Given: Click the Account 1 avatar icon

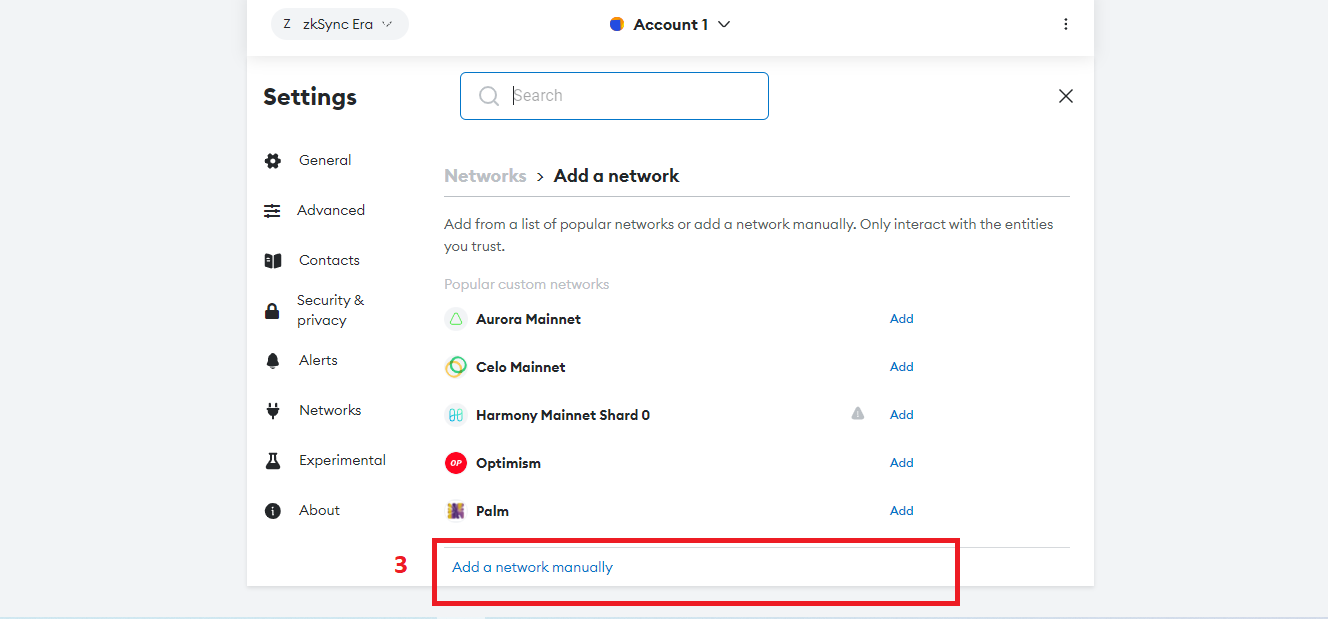Looking at the screenshot, I should [x=617, y=24].
